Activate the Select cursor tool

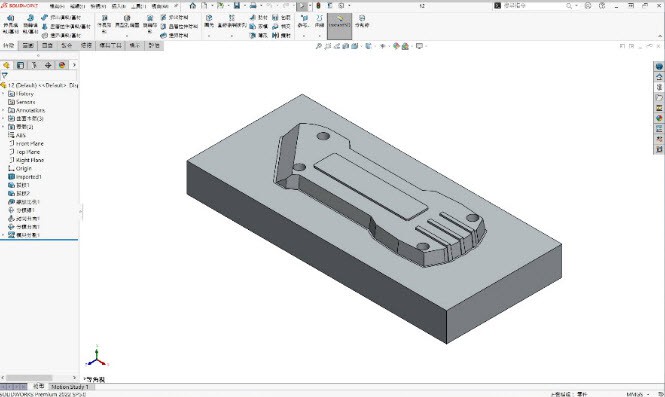(302, 6)
